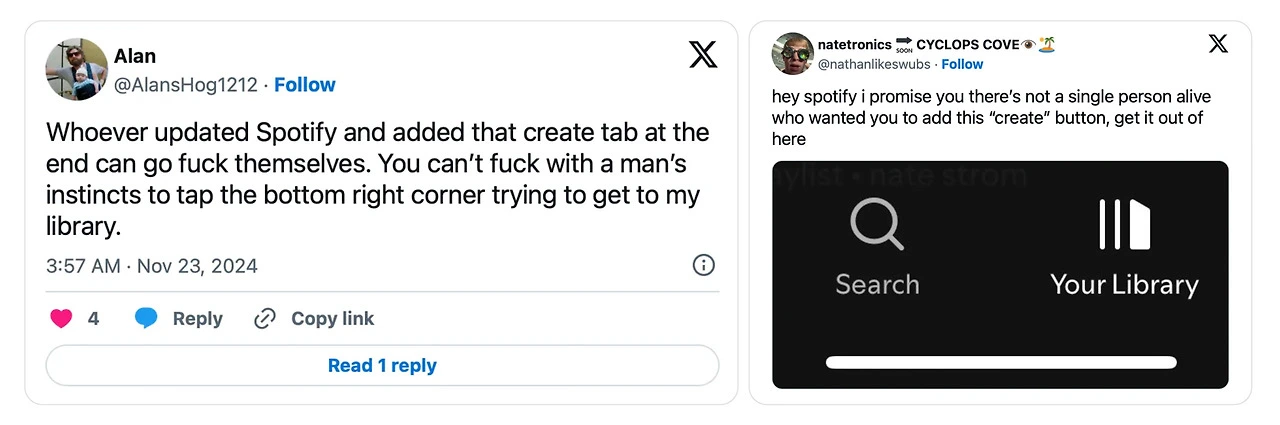
Task: Click the @nathanlikeswubs handle
Action: point(874,64)
